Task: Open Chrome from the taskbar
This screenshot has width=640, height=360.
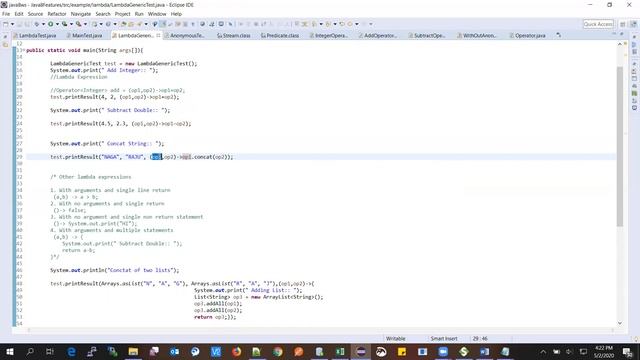Action: click(x=278, y=351)
